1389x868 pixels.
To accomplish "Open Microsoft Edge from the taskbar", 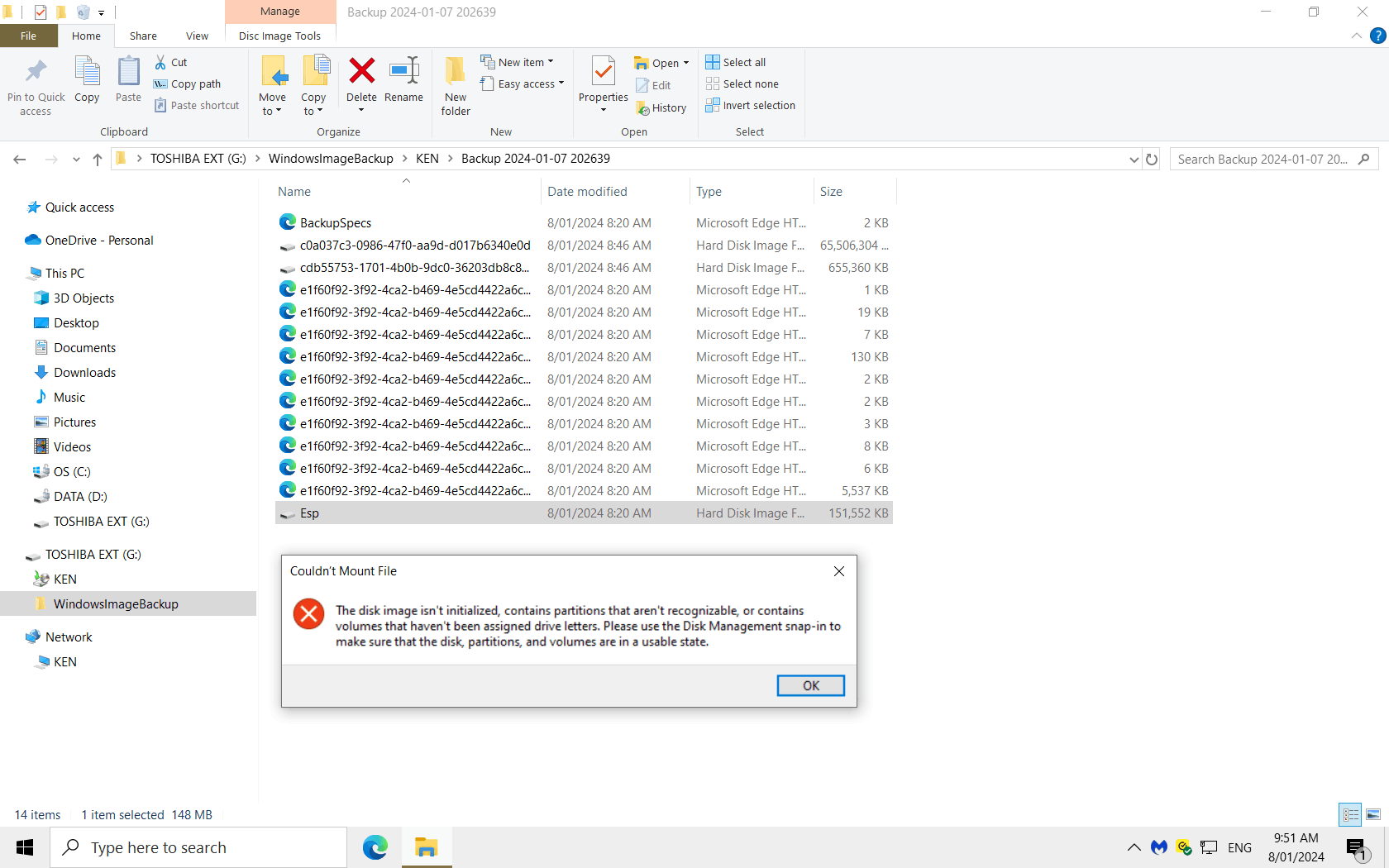I will 375,847.
